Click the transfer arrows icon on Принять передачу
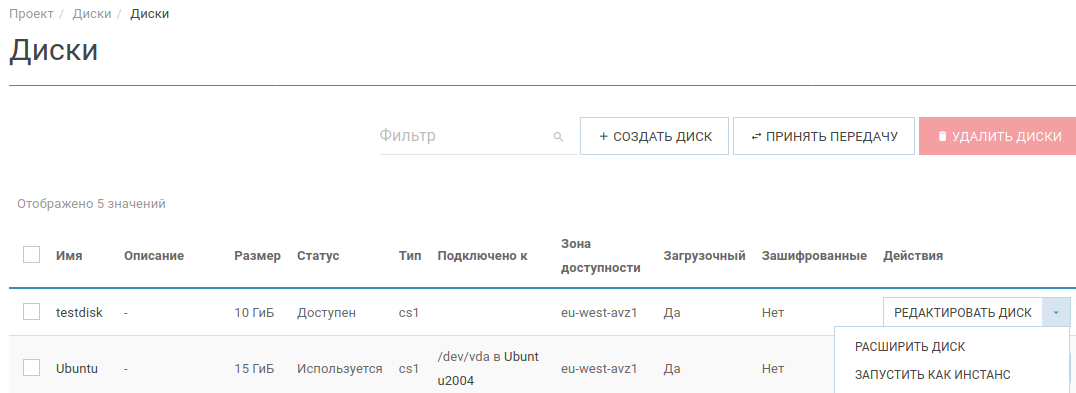Viewport: 1076px width, 393px height. [756, 136]
